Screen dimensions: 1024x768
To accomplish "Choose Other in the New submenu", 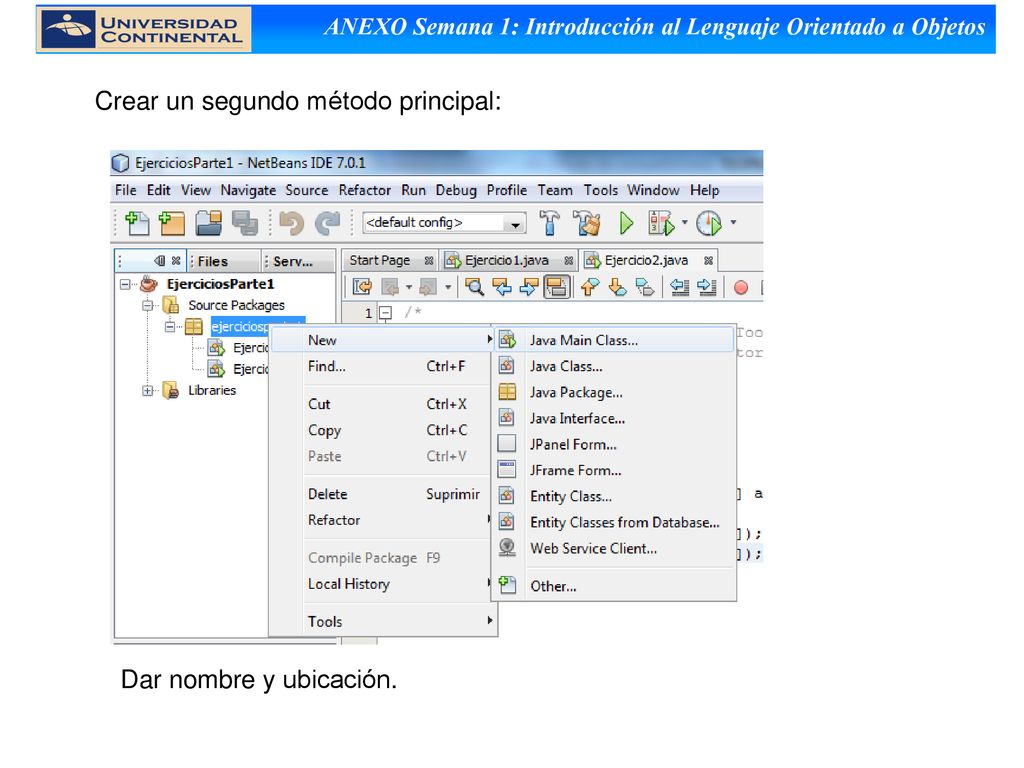I will tap(614, 586).
